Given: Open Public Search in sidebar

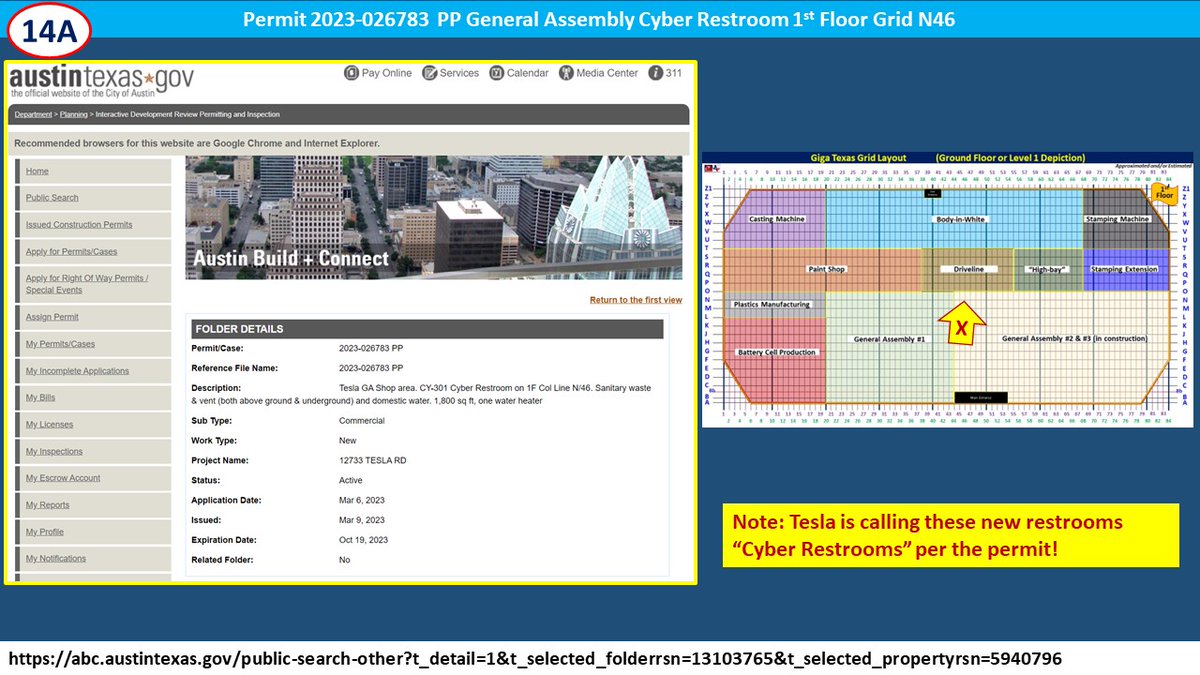Looking at the screenshot, I should pos(52,198).
